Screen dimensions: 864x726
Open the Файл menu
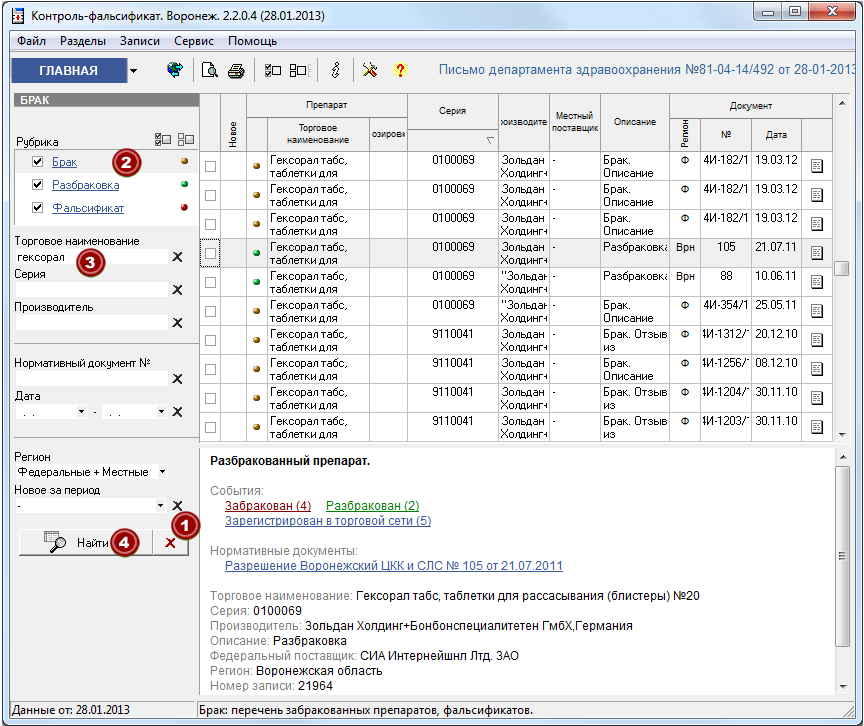[x=31, y=41]
